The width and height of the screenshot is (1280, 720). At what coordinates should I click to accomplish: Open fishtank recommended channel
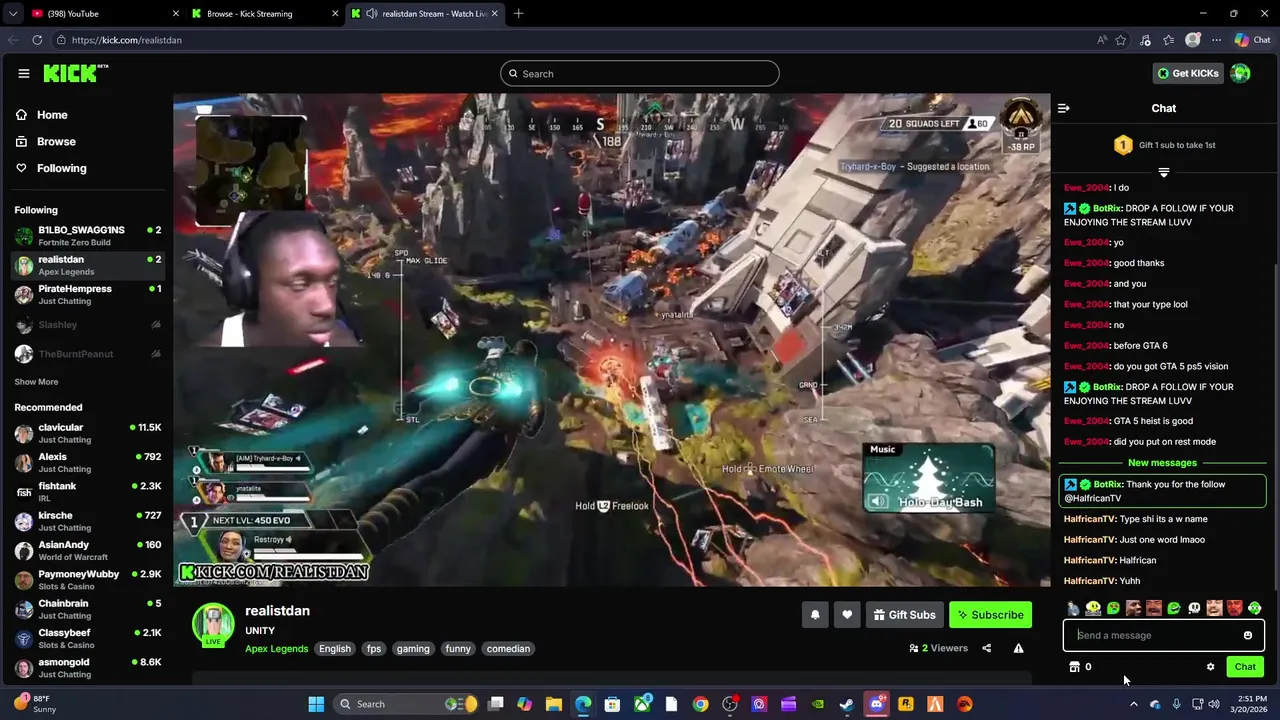(x=87, y=492)
